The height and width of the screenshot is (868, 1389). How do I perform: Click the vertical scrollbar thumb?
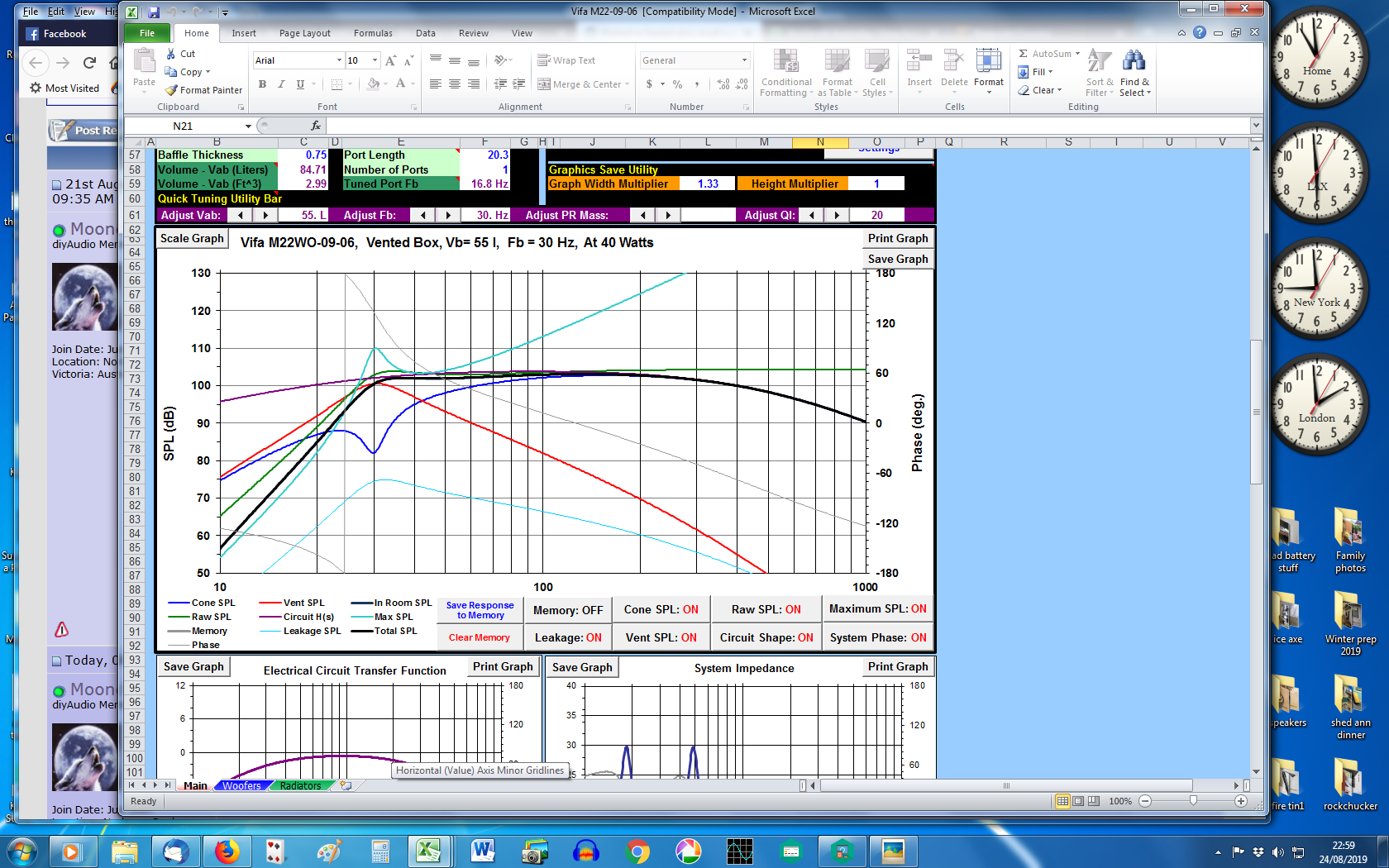(x=1256, y=411)
